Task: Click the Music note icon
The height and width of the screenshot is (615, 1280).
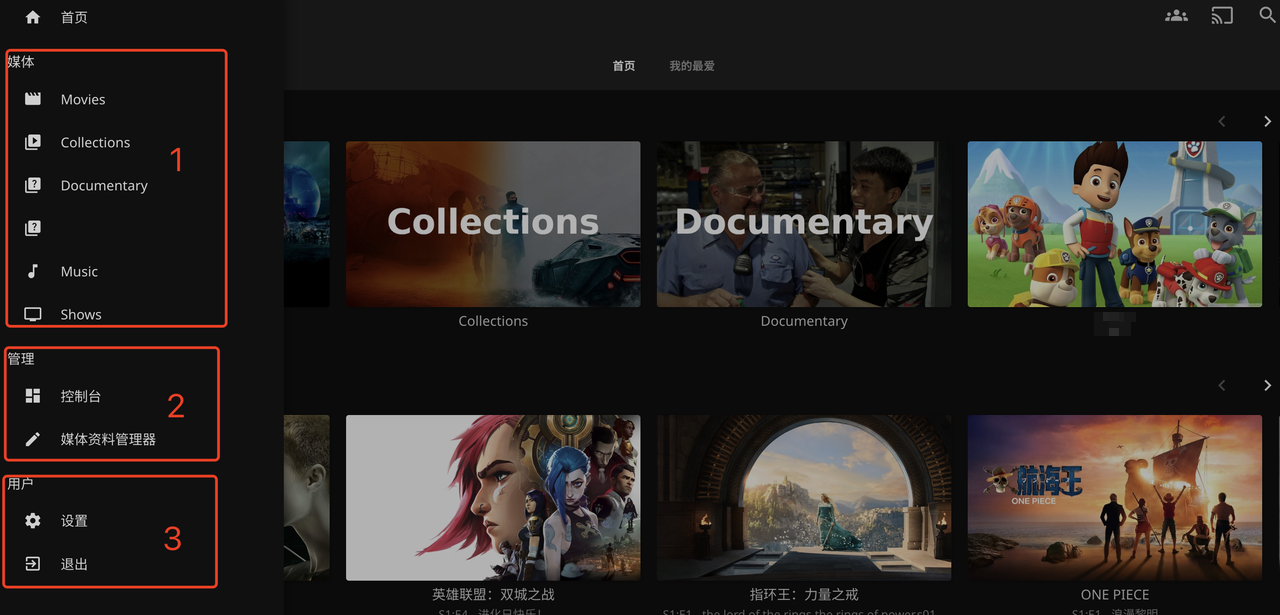Action: click(x=33, y=271)
